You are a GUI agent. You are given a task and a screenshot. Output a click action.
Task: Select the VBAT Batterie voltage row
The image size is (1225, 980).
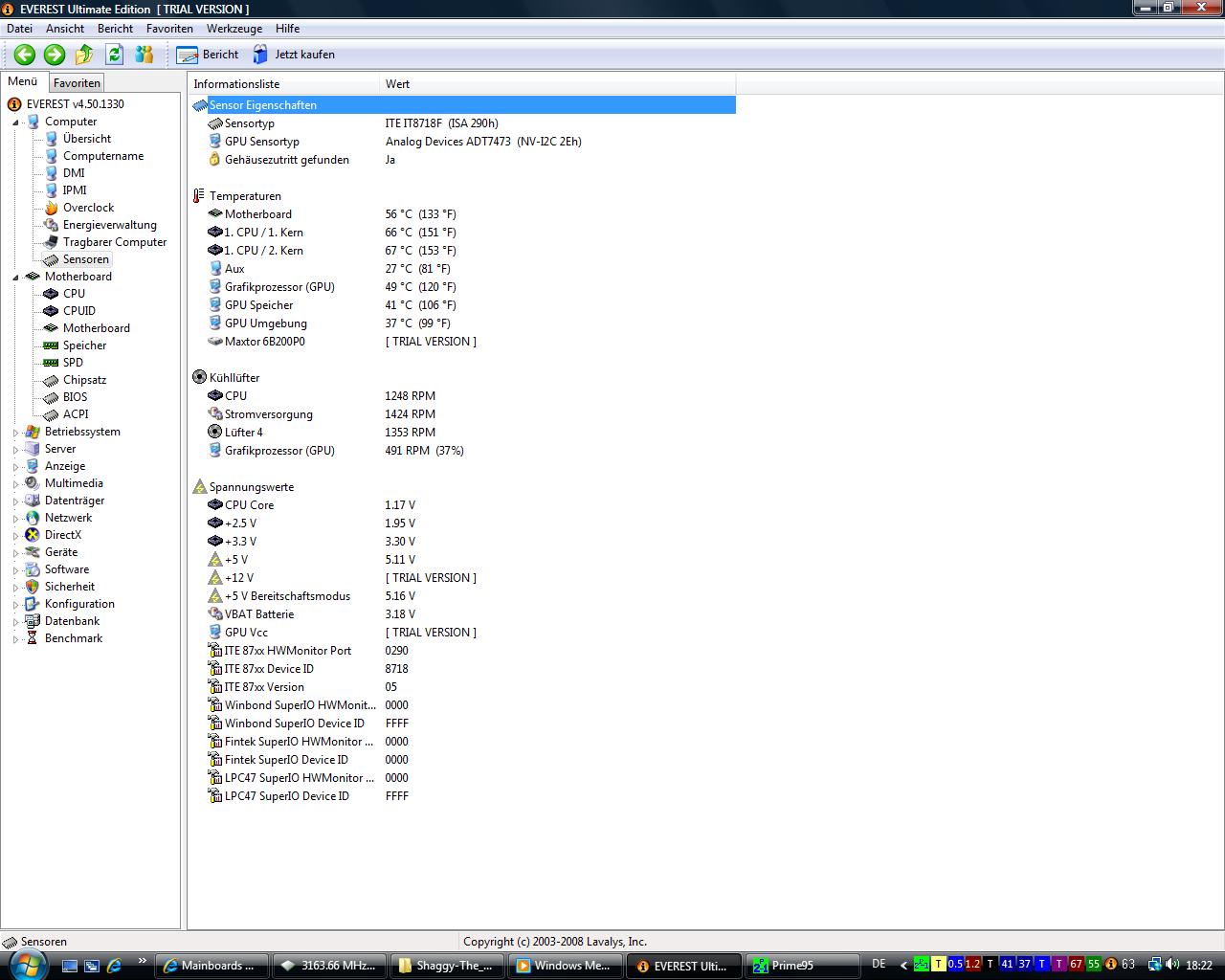pyautogui.click(x=463, y=614)
